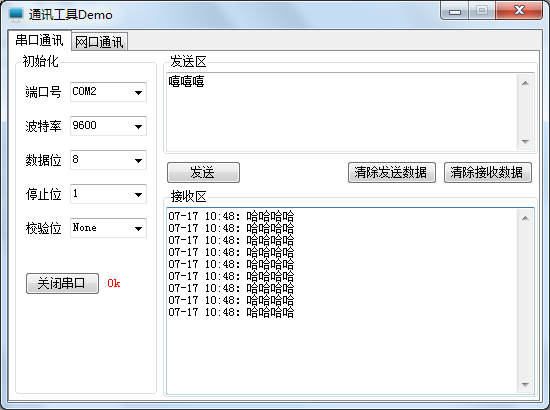Viewport: 550px width, 410px height.
Task: Minimize the 通讯工具Demo window
Action: pos(455,11)
